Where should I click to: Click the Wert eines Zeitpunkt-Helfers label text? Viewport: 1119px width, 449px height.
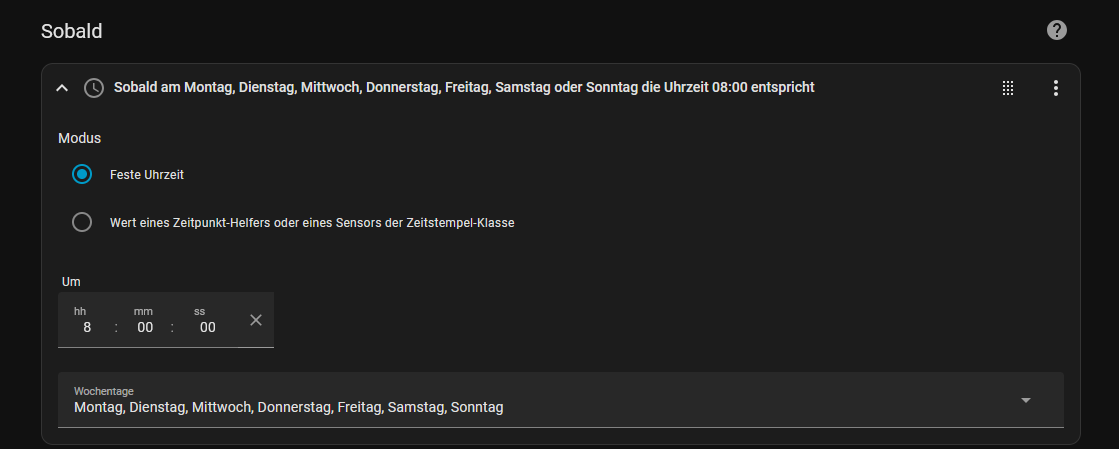point(312,223)
